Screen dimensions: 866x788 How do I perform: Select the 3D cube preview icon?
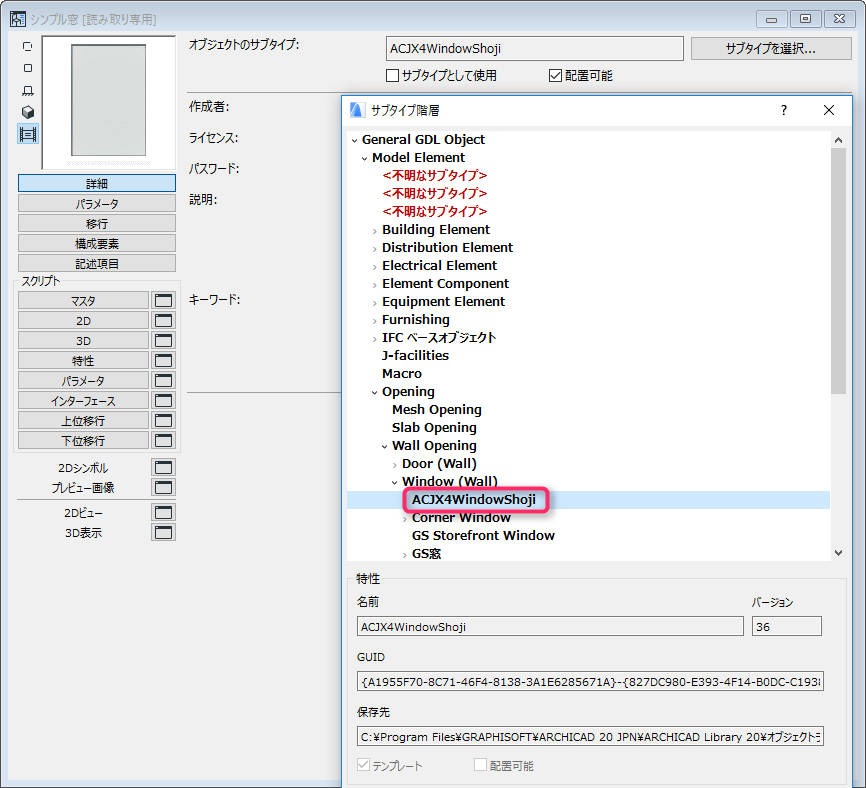pos(28,112)
